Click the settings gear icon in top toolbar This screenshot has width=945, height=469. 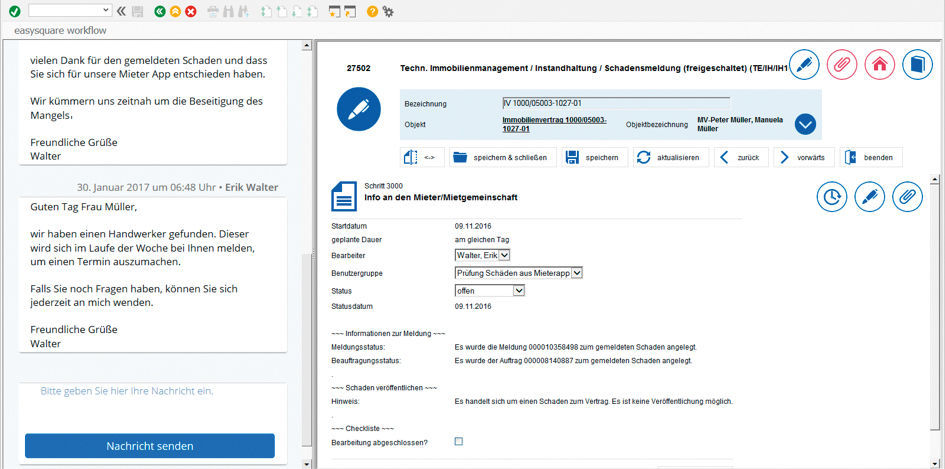pyautogui.click(x=388, y=11)
